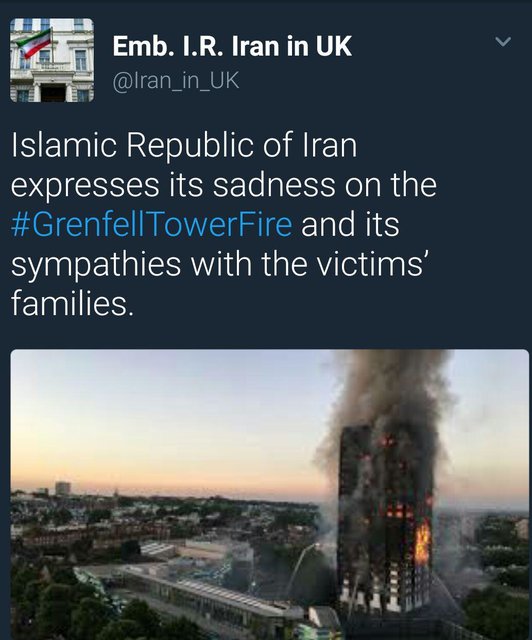The height and width of the screenshot is (640, 532).
Task: Tap the distant high-rise on the photo skyline
Action: (x=63, y=488)
